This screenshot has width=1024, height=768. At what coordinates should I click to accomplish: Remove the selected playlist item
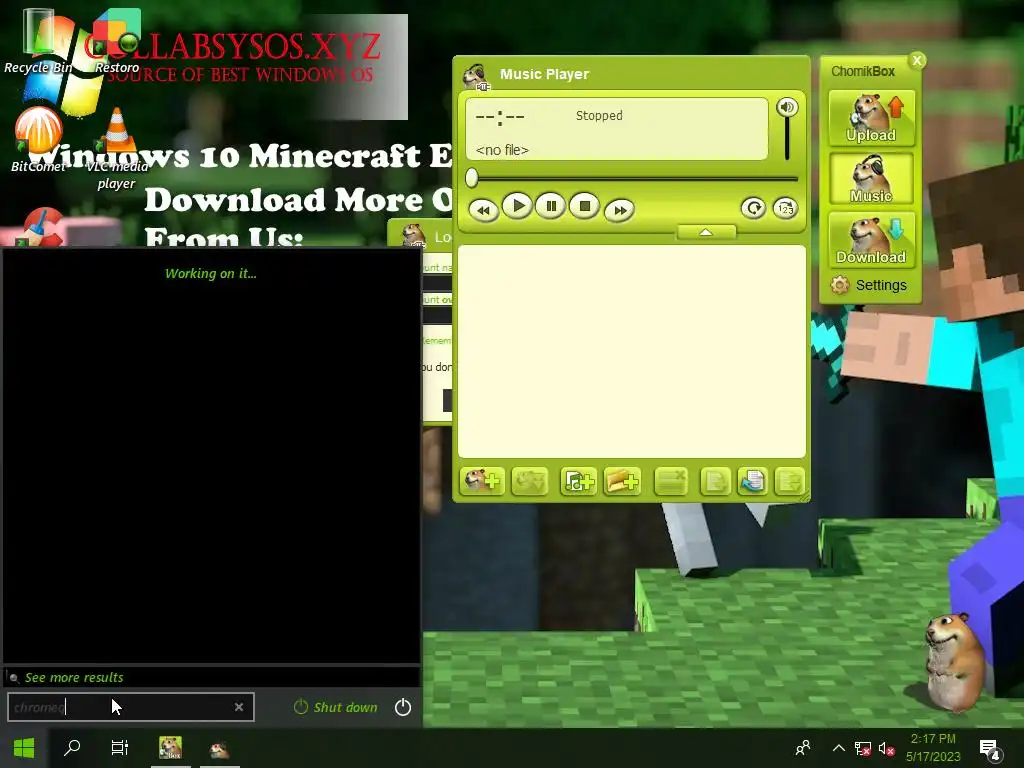(671, 481)
